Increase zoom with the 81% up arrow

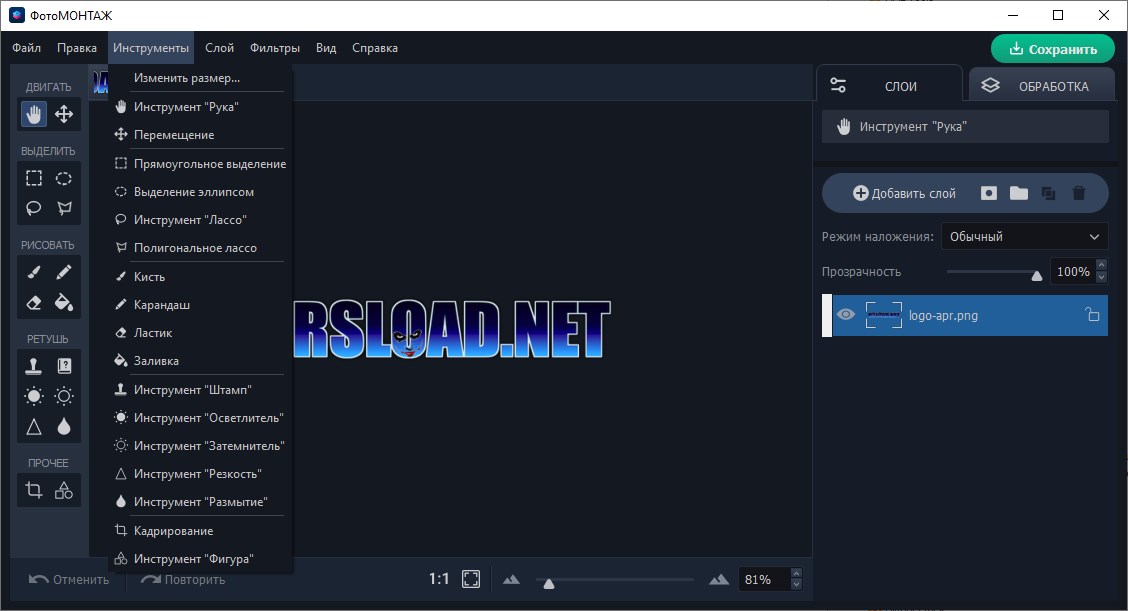coord(796,574)
